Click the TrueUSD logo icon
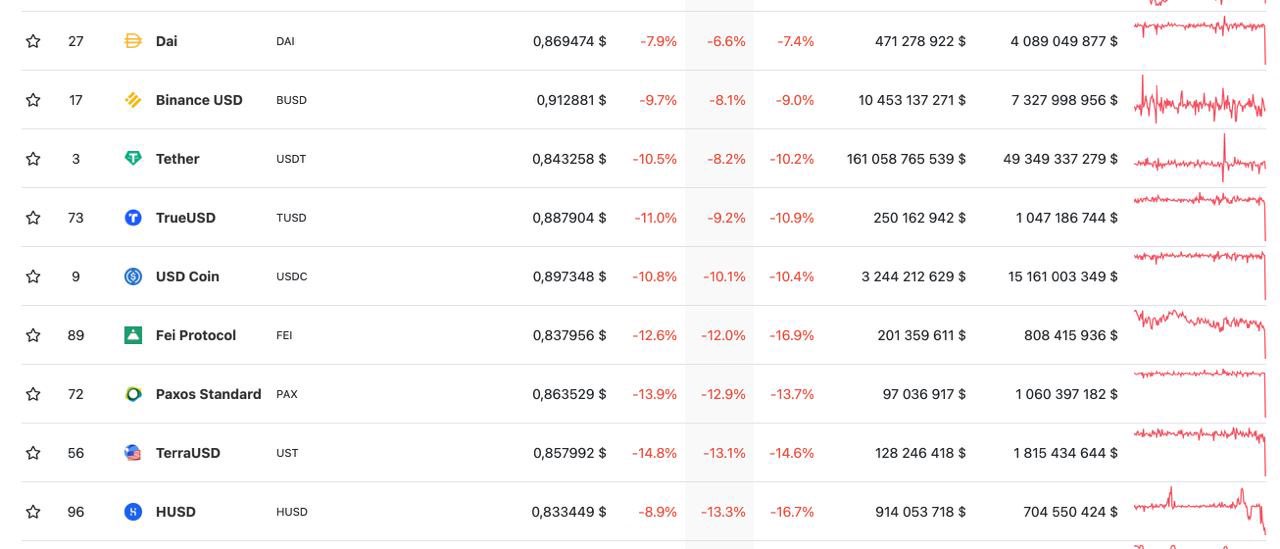 pyautogui.click(x=133, y=218)
